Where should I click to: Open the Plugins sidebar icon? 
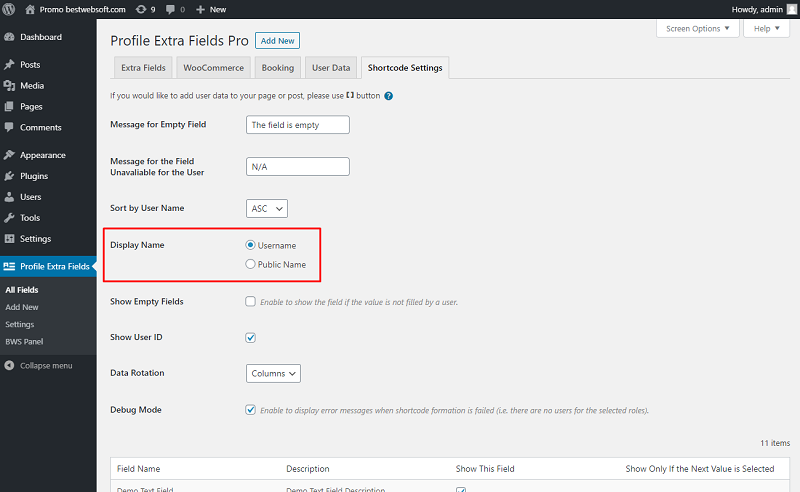(x=9, y=176)
